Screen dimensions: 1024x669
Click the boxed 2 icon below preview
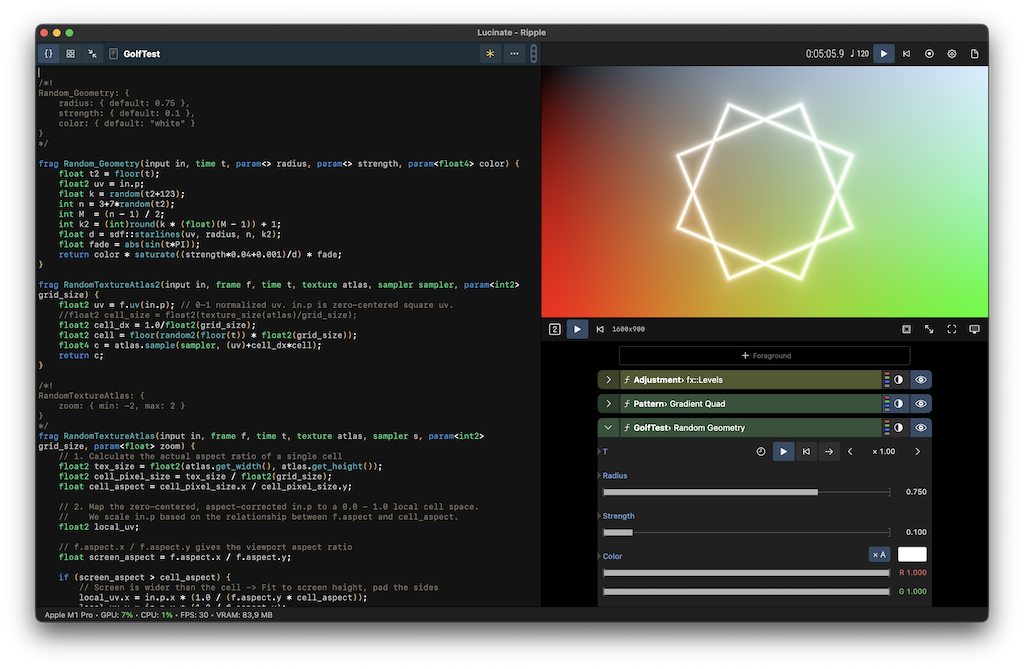tap(554, 329)
